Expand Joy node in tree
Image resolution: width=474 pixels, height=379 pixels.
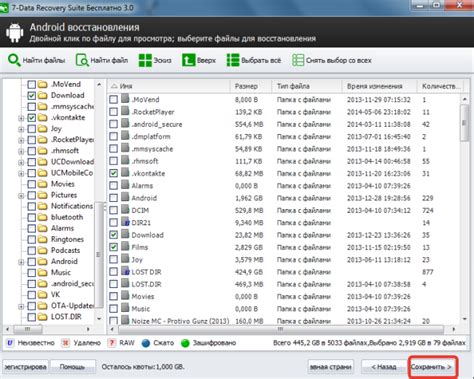[21, 129]
